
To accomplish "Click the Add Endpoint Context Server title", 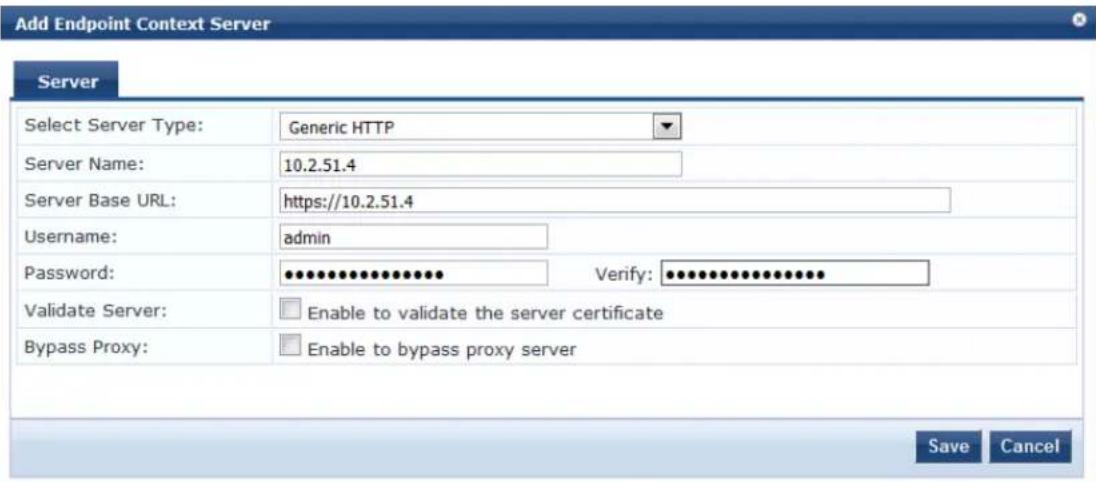I will 142,24.
